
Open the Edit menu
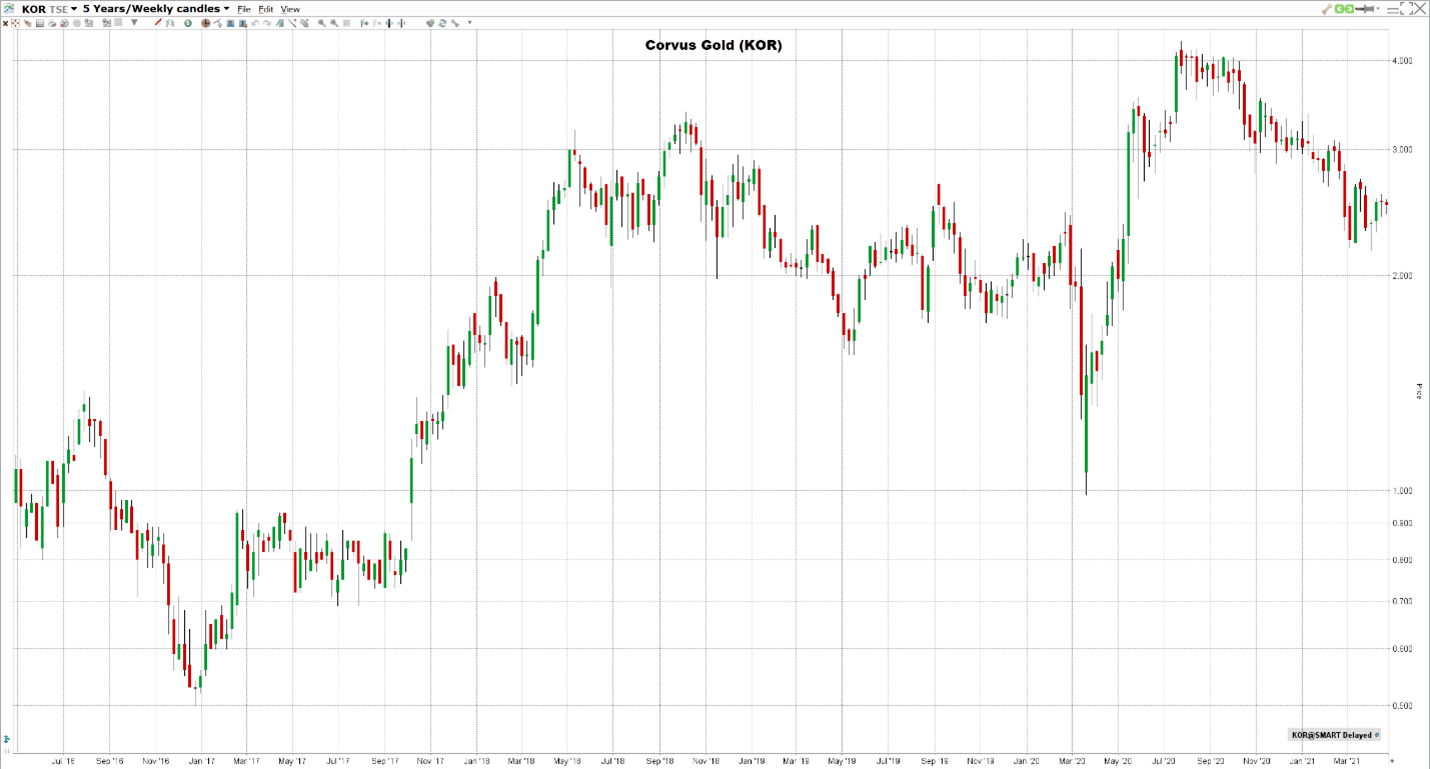click(x=265, y=9)
